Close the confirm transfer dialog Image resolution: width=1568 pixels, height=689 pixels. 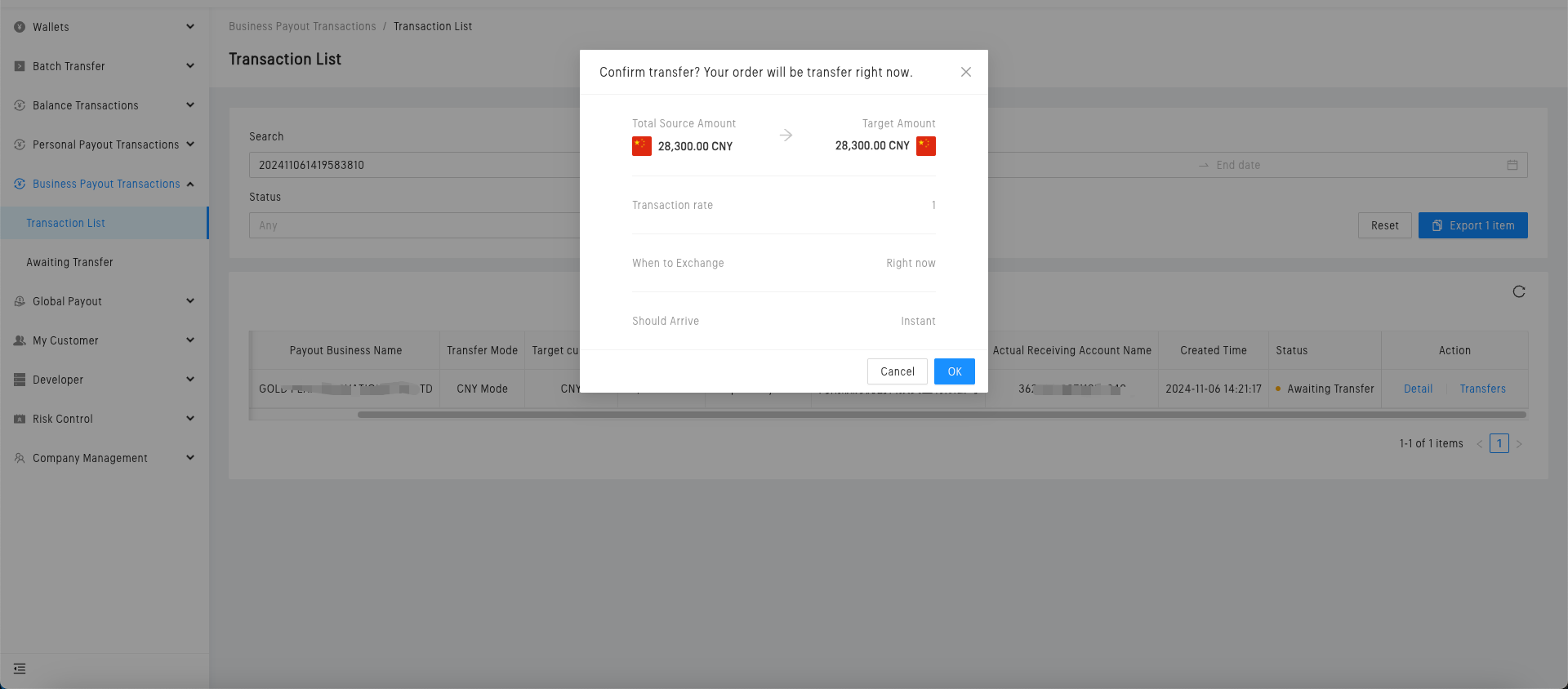(966, 72)
